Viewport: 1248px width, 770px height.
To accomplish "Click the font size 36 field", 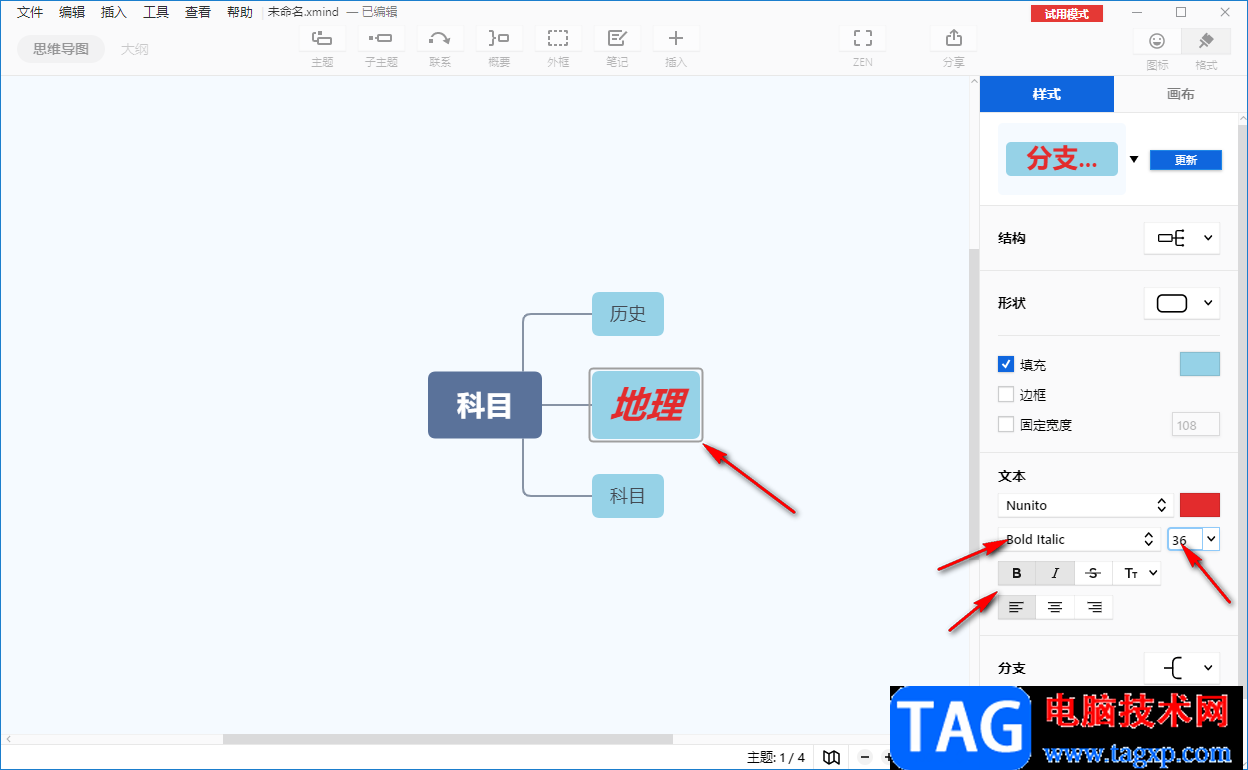I will (1186, 539).
